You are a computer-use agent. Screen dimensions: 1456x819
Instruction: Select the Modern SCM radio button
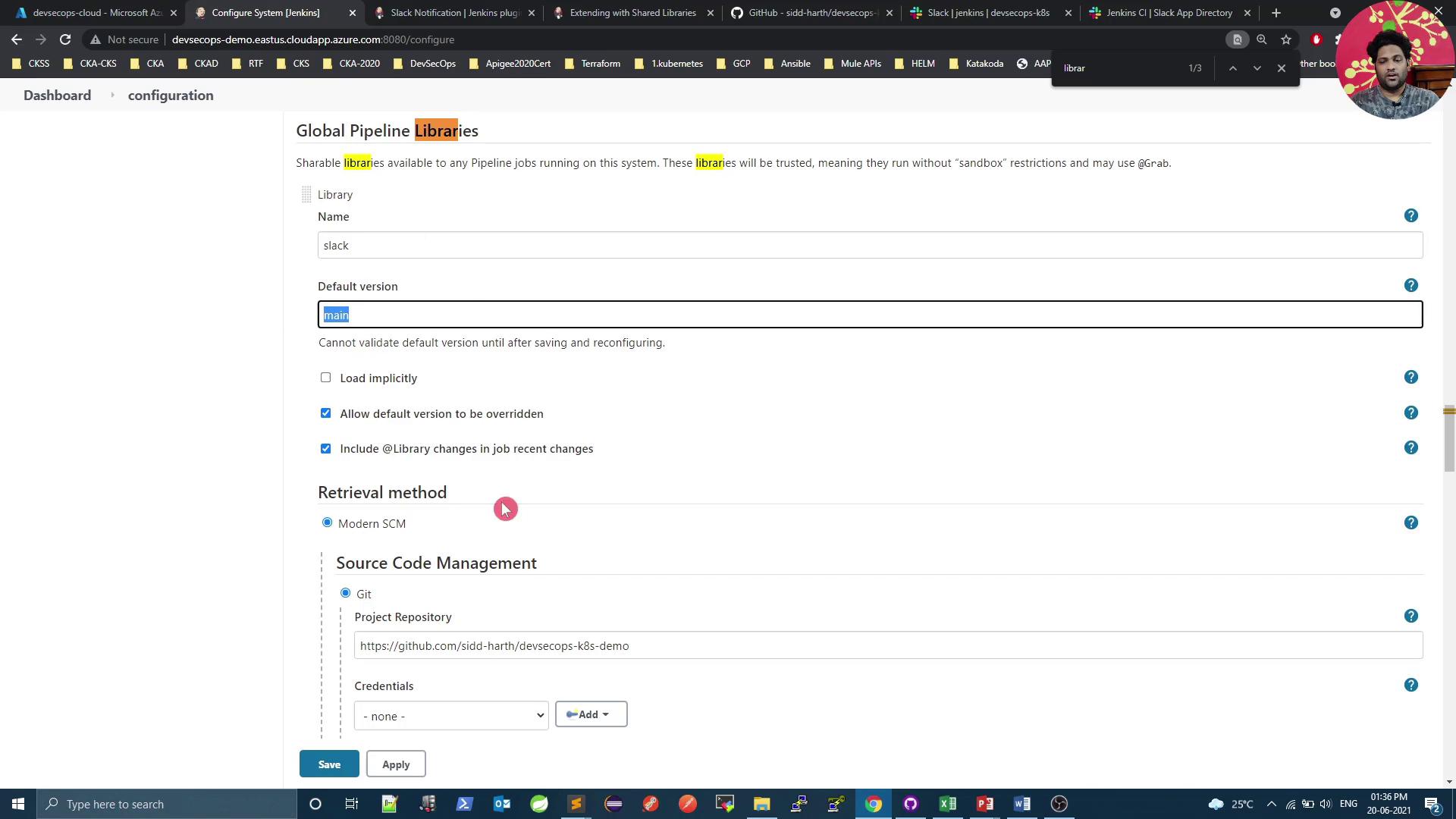coord(328,523)
